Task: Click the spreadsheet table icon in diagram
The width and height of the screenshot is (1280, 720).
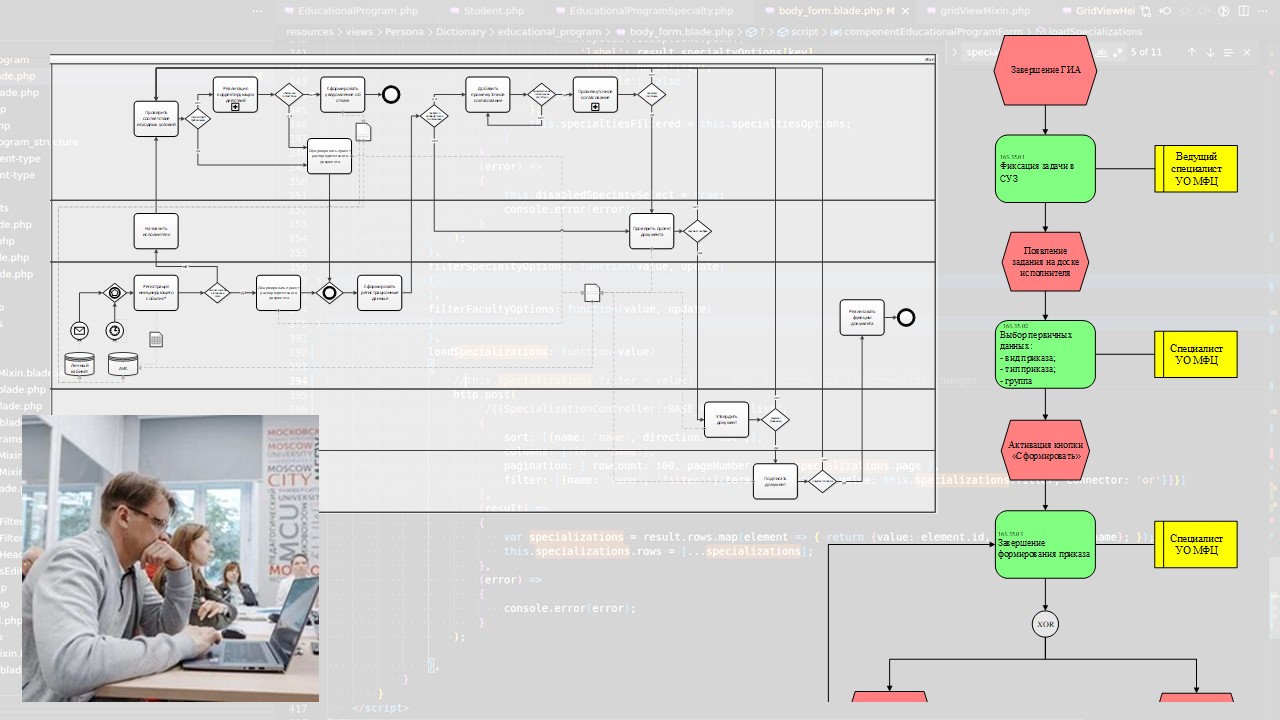Action: pos(156,340)
